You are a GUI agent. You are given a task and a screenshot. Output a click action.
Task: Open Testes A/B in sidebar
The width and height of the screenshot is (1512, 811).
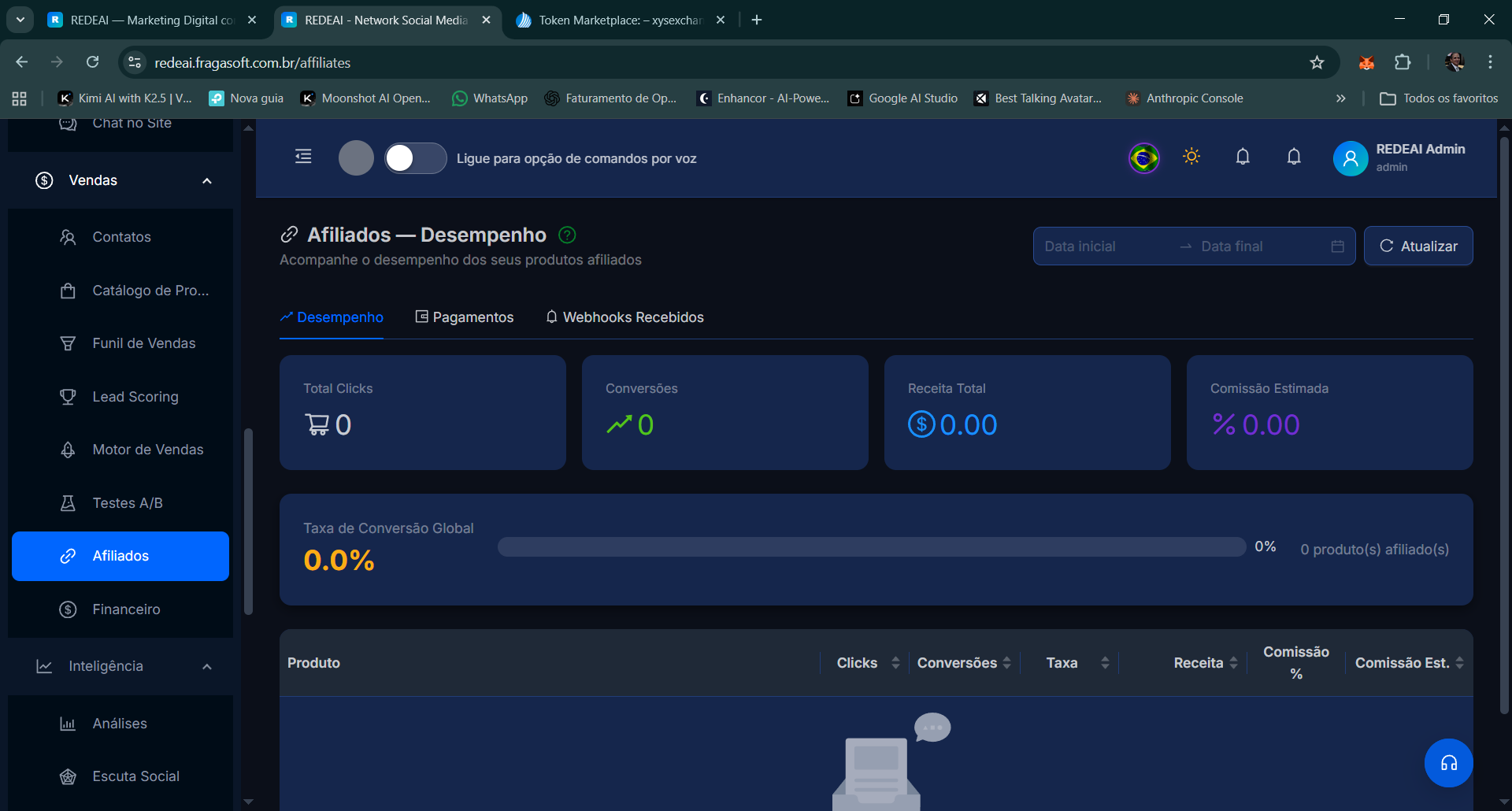(x=120, y=503)
